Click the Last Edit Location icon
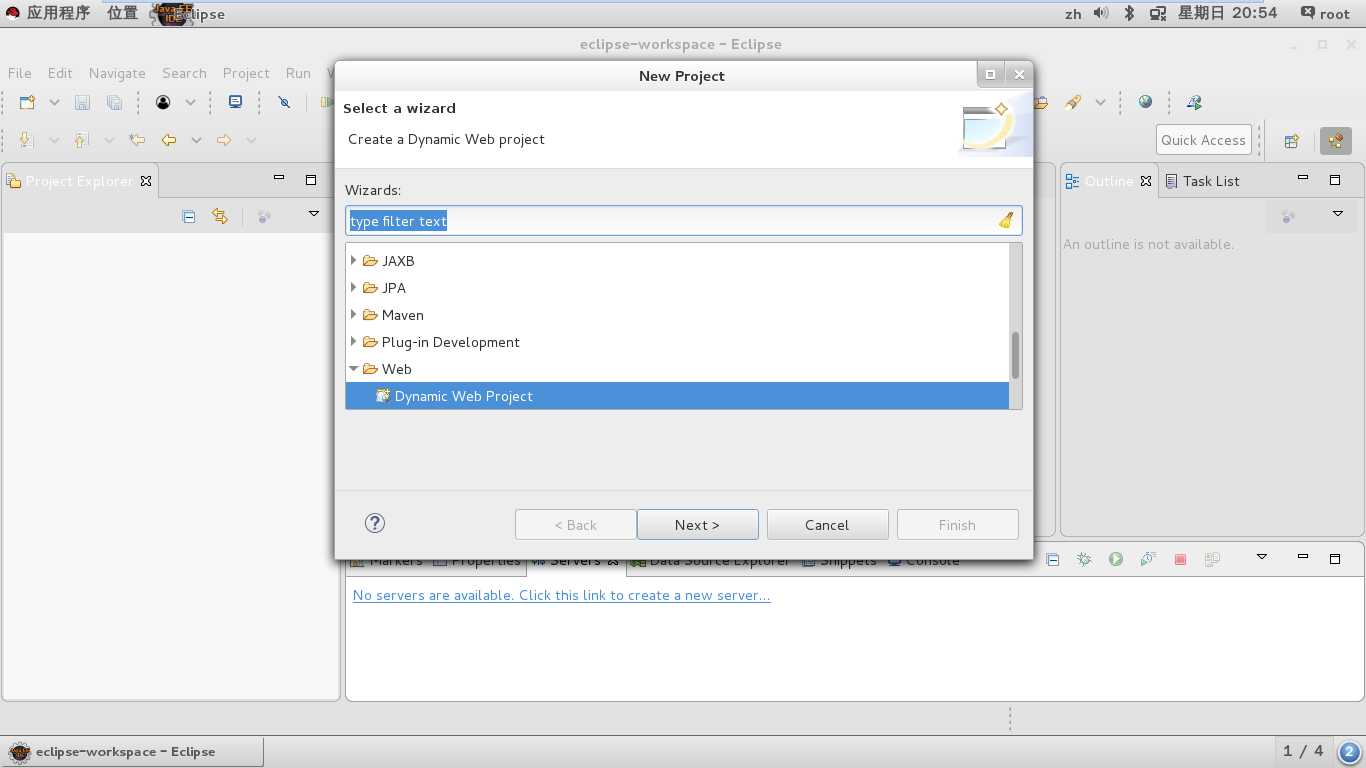 (137, 140)
